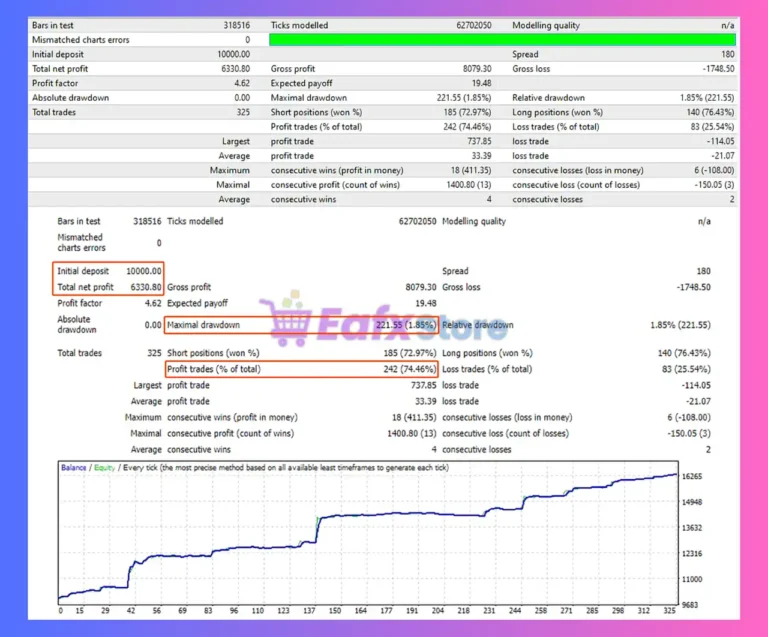
Task: Click the 10000.00 initial deposit in the upper table
Action: [234, 54]
